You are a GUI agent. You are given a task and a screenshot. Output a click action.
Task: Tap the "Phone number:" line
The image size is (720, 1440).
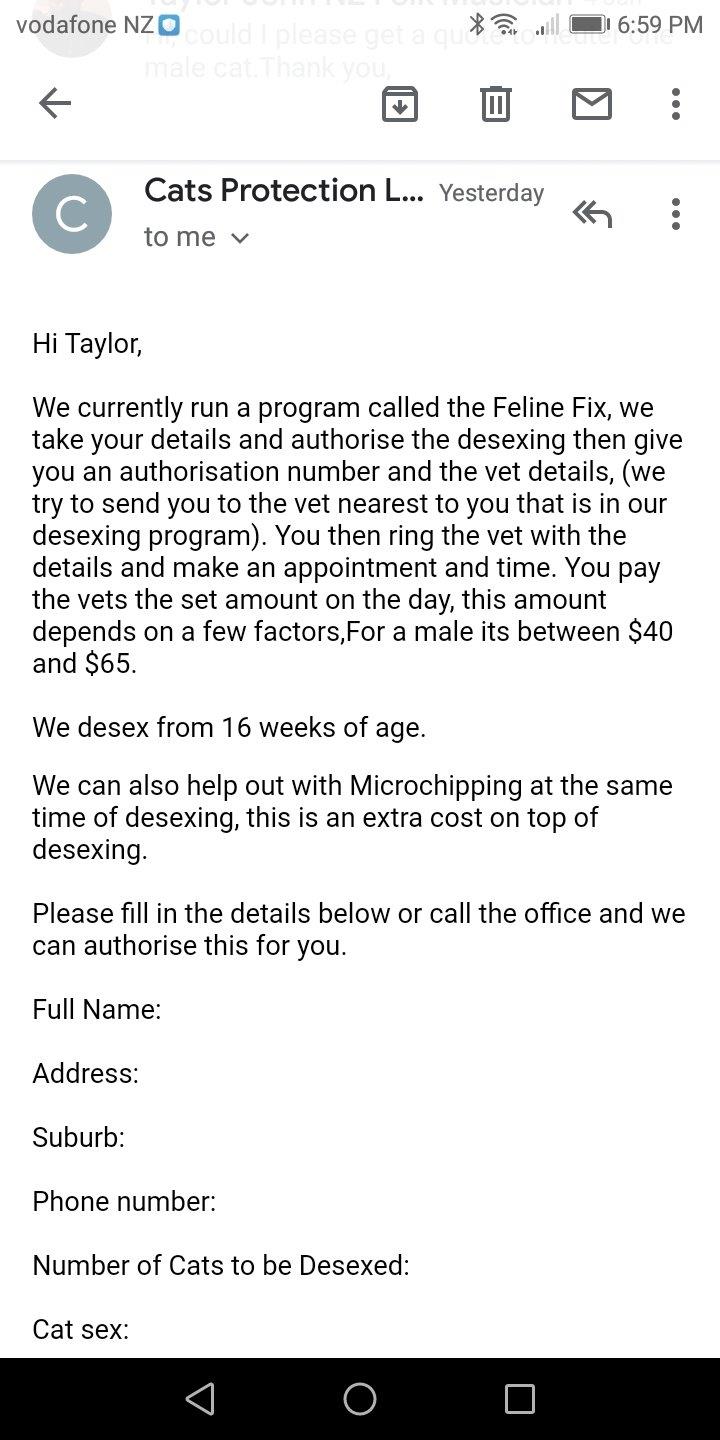pos(124,1201)
